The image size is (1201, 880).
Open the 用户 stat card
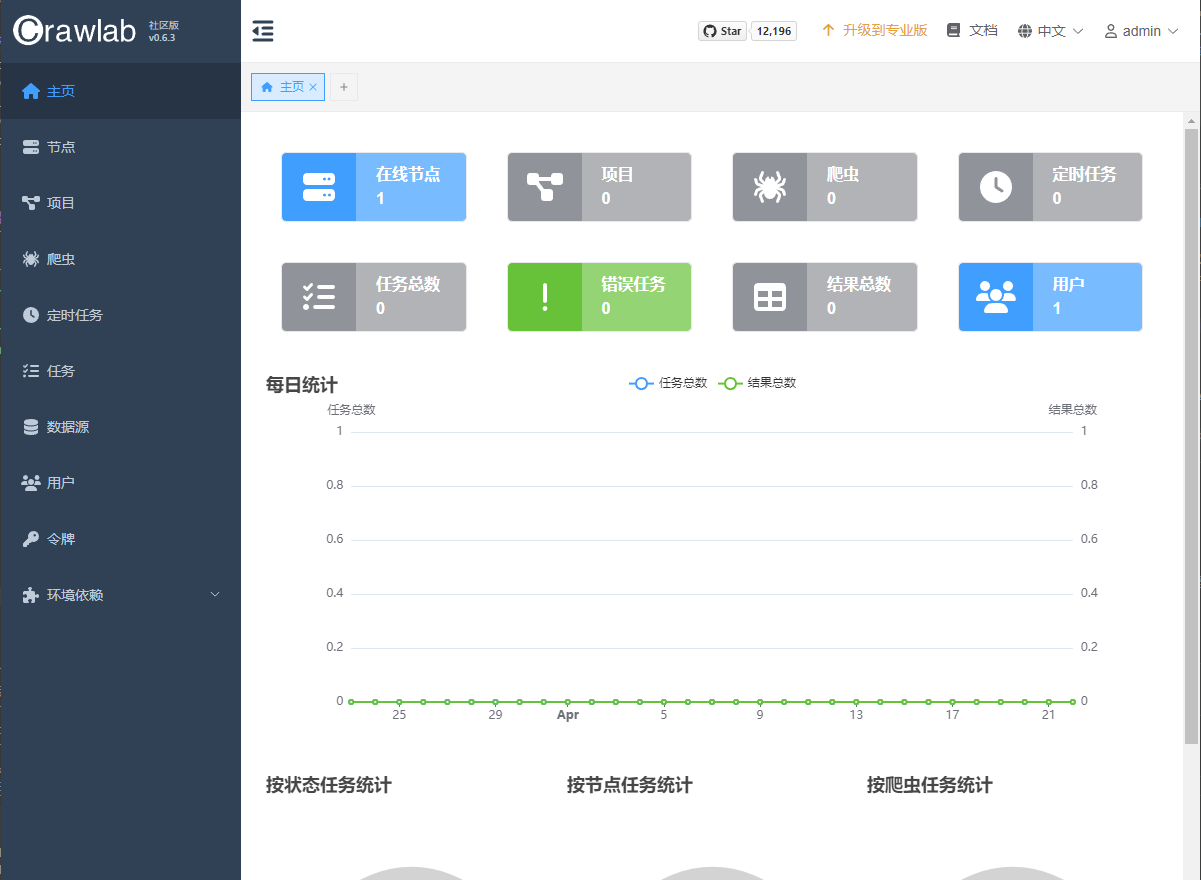click(x=1050, y=297)
